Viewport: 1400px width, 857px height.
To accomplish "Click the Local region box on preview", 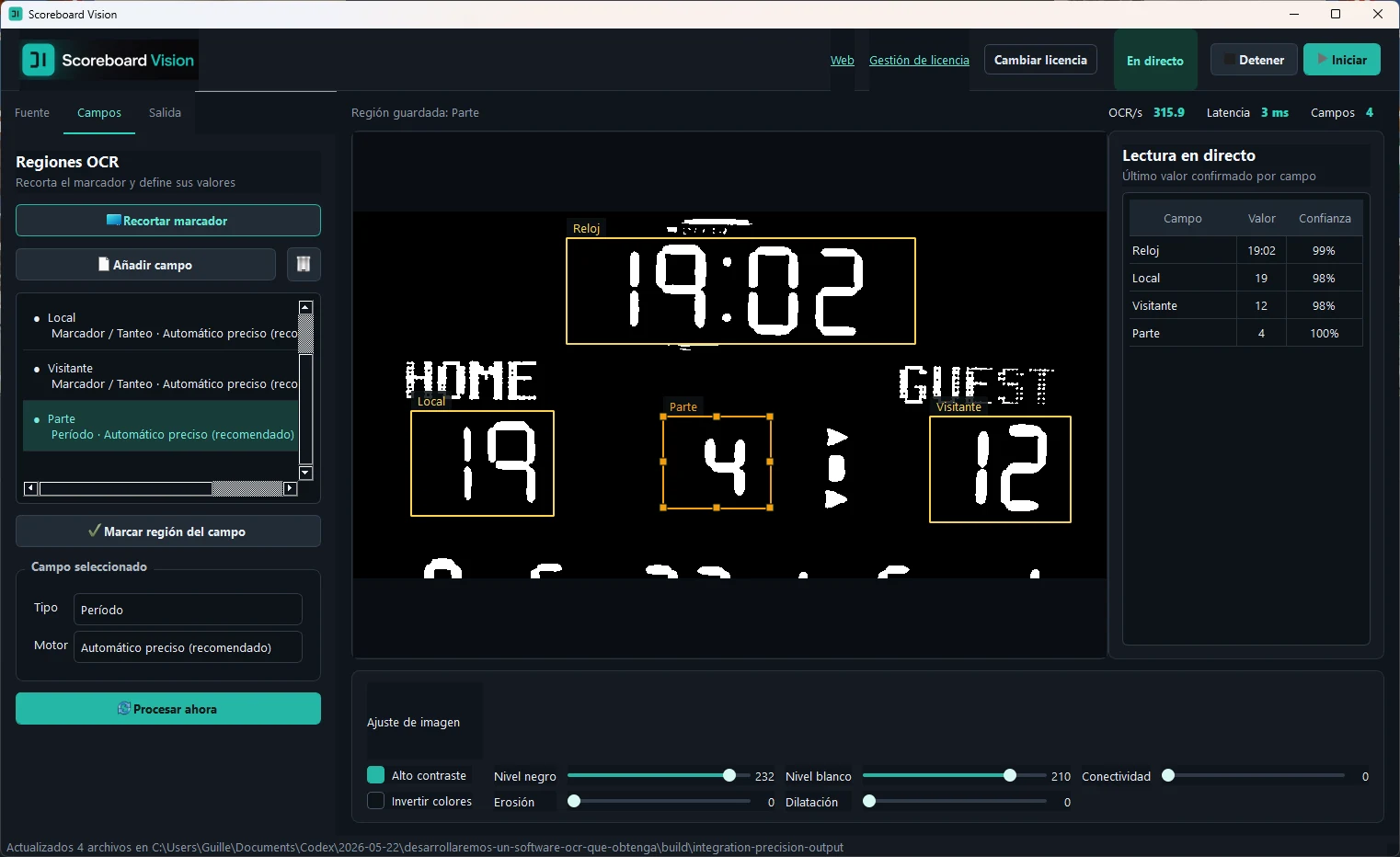I will tap(482, 463).
